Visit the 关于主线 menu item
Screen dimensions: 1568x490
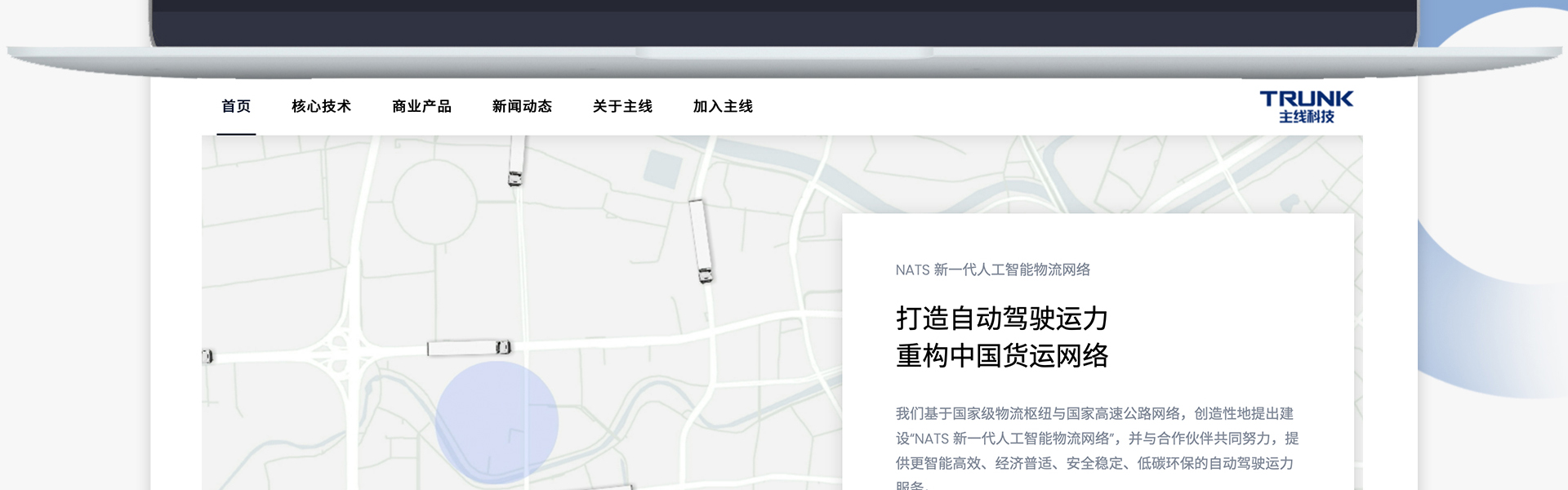click(x=622, y=106)
